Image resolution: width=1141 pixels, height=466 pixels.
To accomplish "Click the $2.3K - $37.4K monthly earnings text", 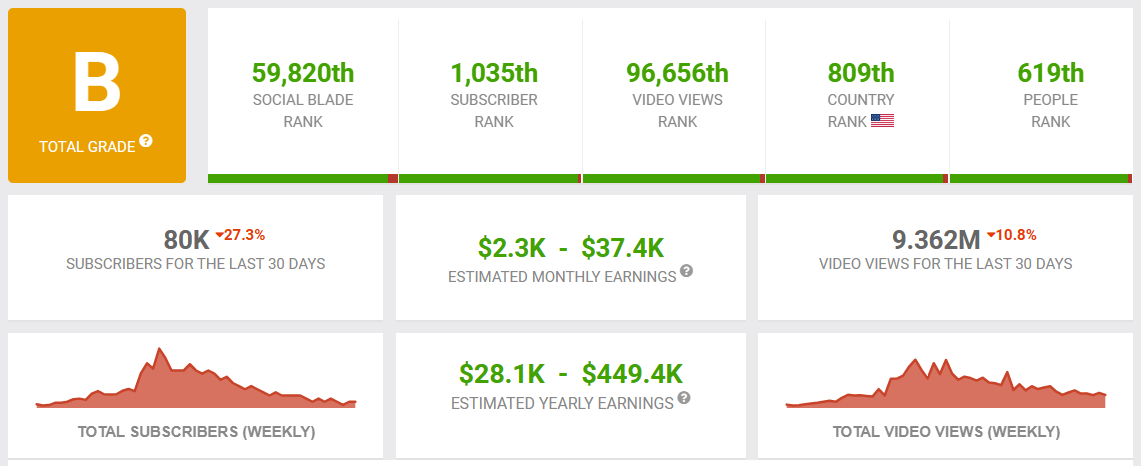I will point(570,248).
